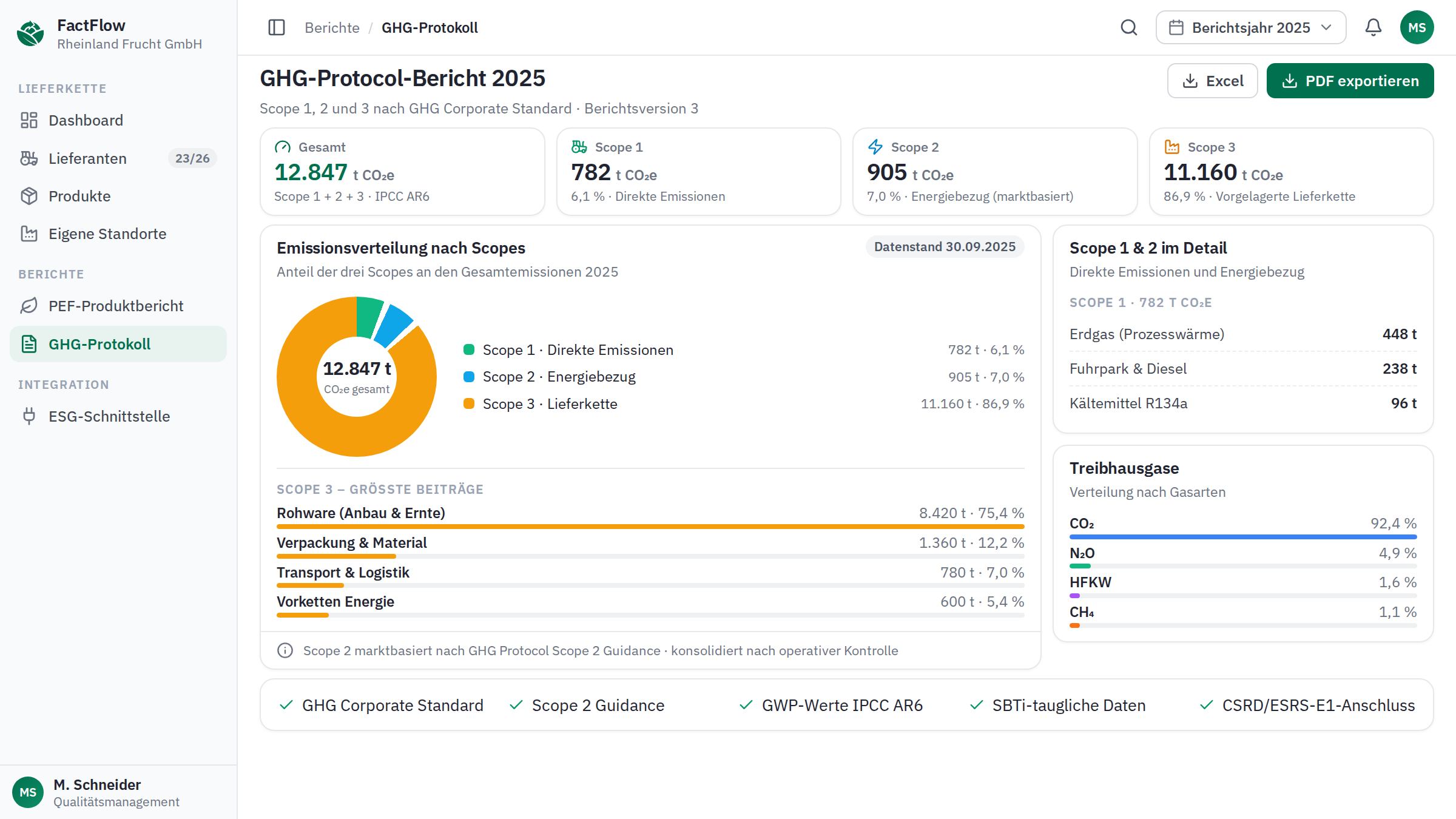Screen dimensions: 1456x819
Task: Click the Gesamt gauge icon
Action: point(283,147)
